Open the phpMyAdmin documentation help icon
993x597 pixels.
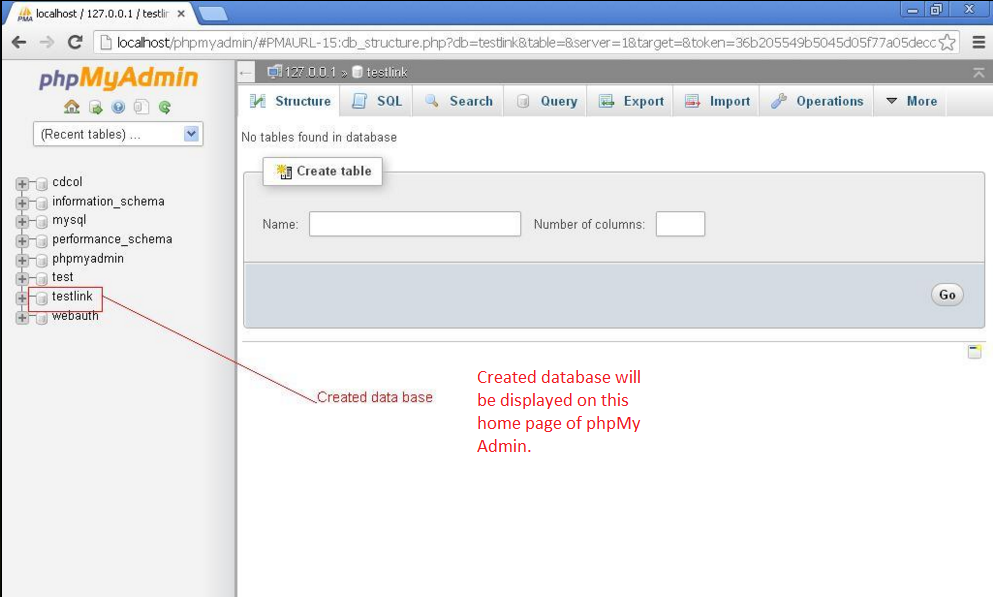pos(118,107)
